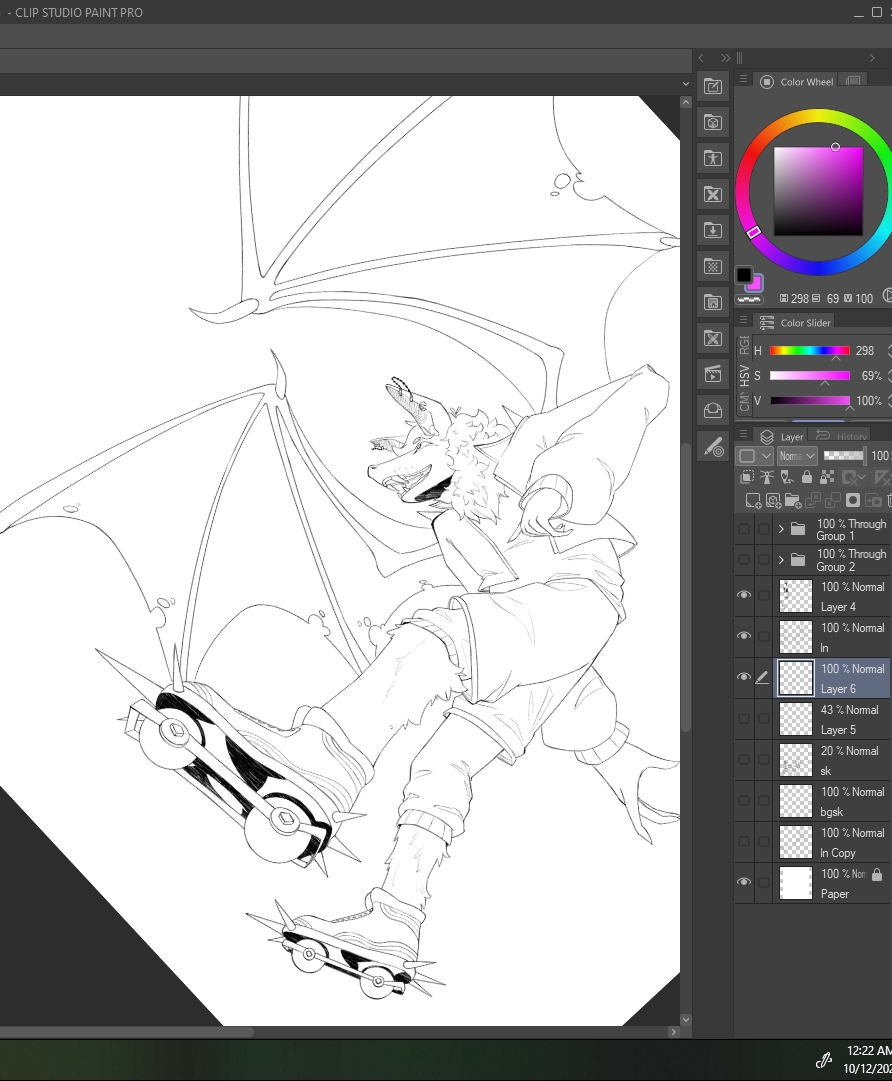This screenshot has height=1081, width=892.
Task: Open the animation clapperboard material icon
Action: [x=713, y=374]
